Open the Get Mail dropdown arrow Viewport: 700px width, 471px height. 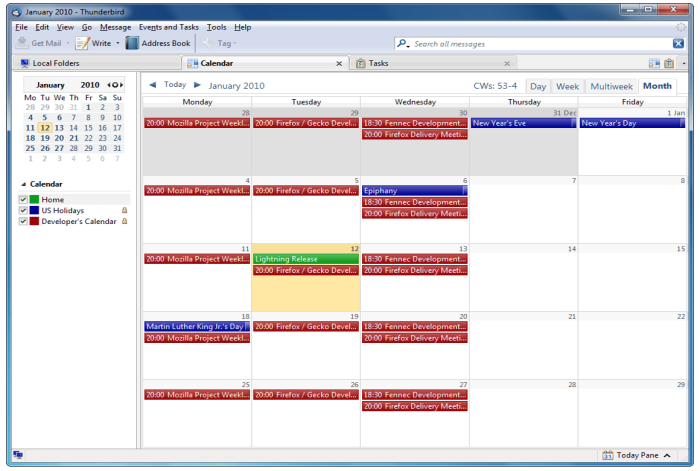[68, 43]
